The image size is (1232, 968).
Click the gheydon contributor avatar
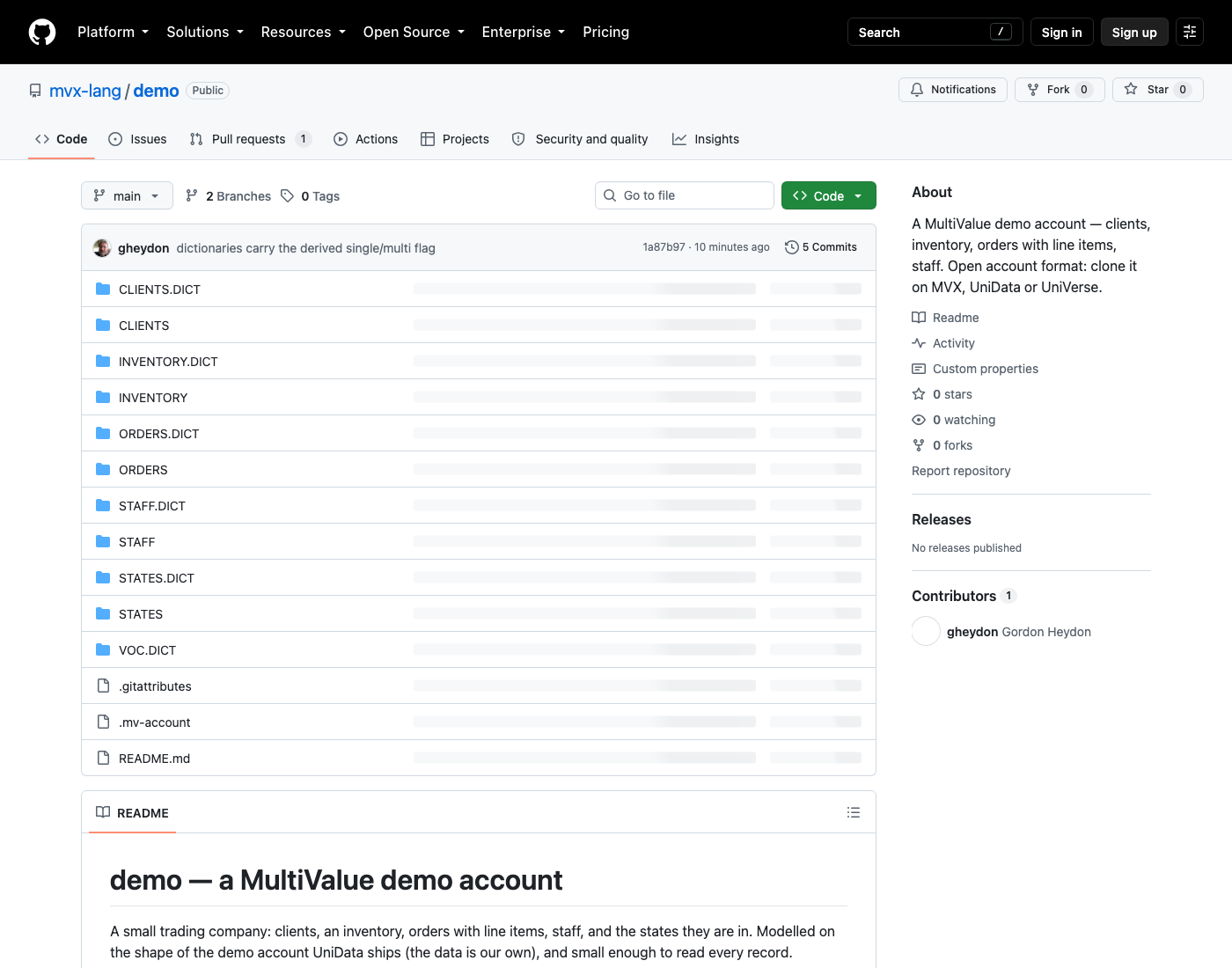(926, 631)
